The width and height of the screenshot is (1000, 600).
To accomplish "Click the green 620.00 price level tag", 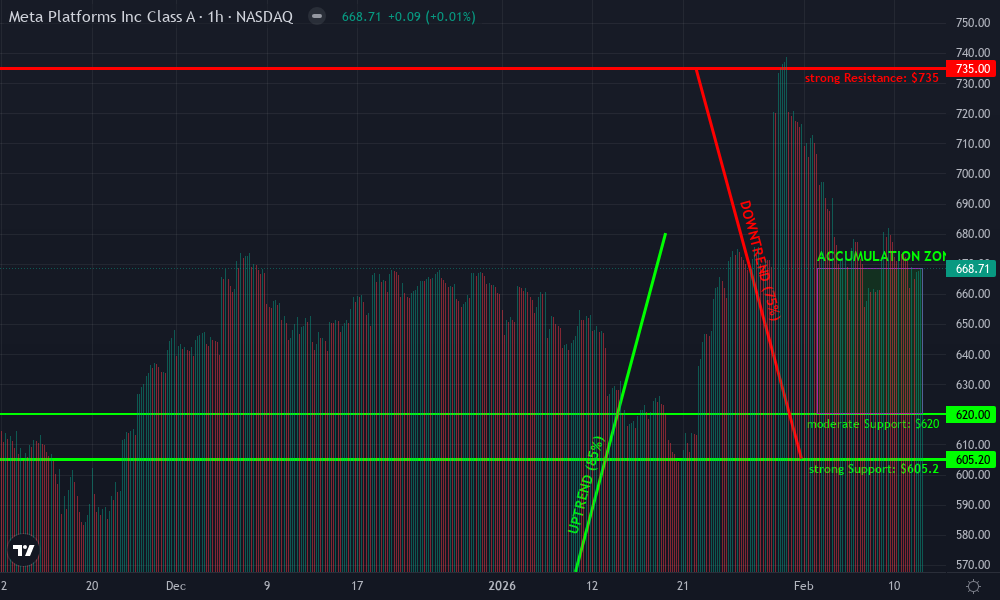I will pyautogui.click(x=971, y=414).
